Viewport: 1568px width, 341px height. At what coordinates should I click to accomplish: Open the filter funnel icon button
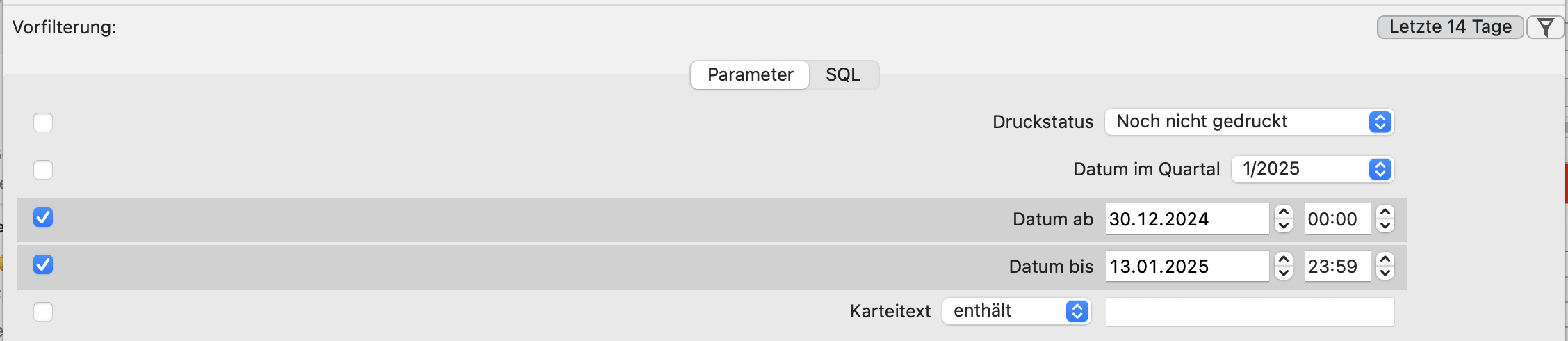(x=1545, y=27)
